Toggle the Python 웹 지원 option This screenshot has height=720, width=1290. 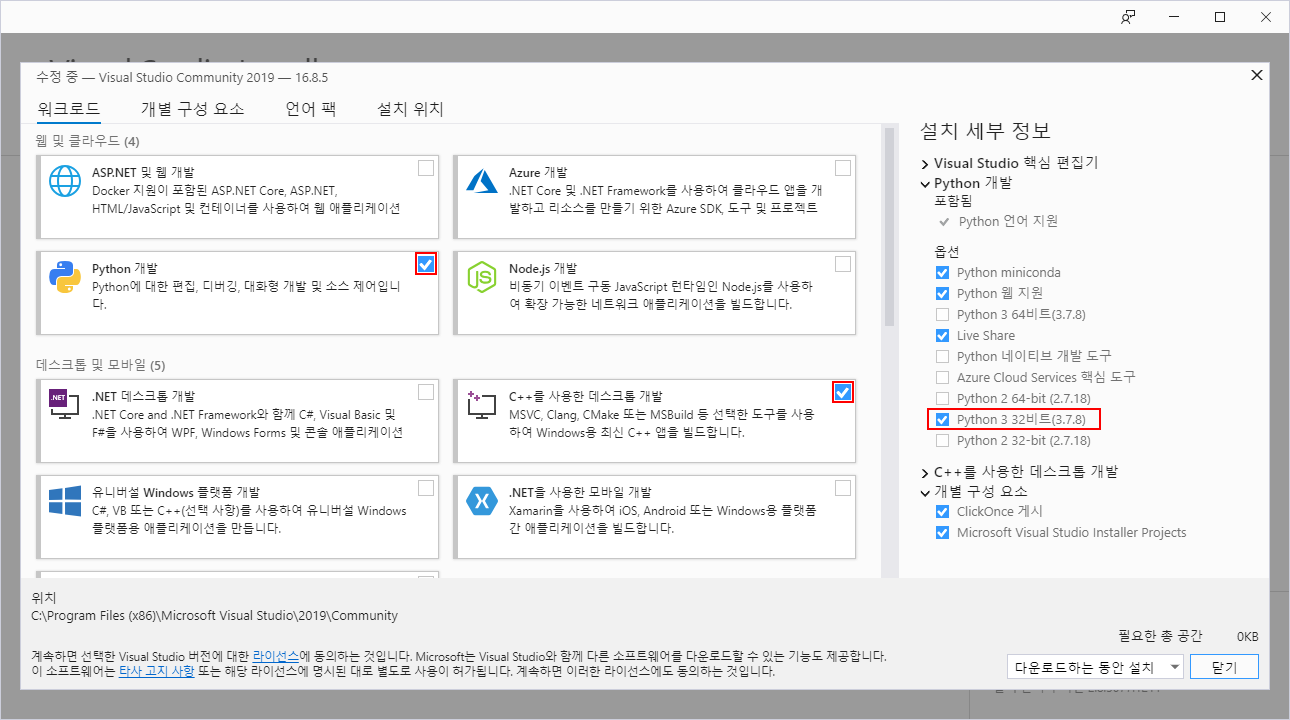(x=942, y=293)
